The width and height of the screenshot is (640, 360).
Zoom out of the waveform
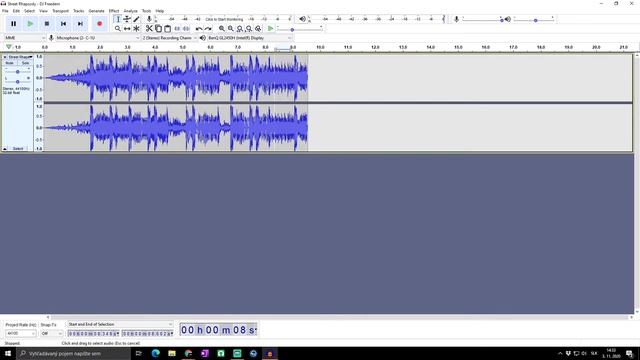(x=231, y=29)
